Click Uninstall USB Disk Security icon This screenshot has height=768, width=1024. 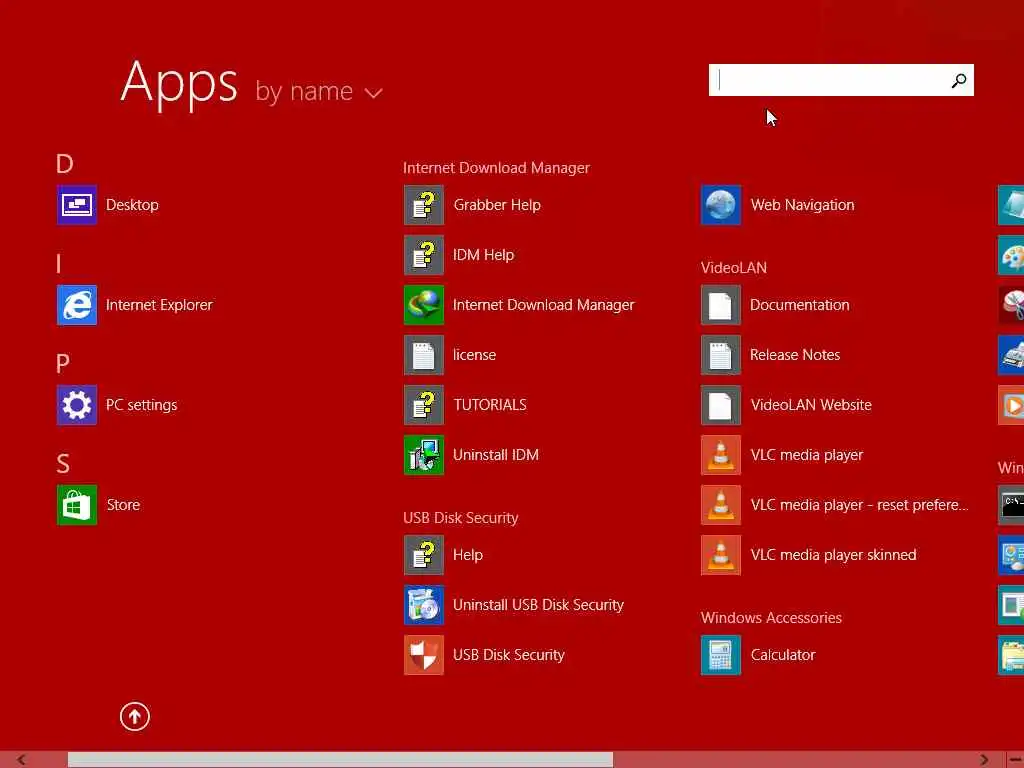click(x=424, y=605)
